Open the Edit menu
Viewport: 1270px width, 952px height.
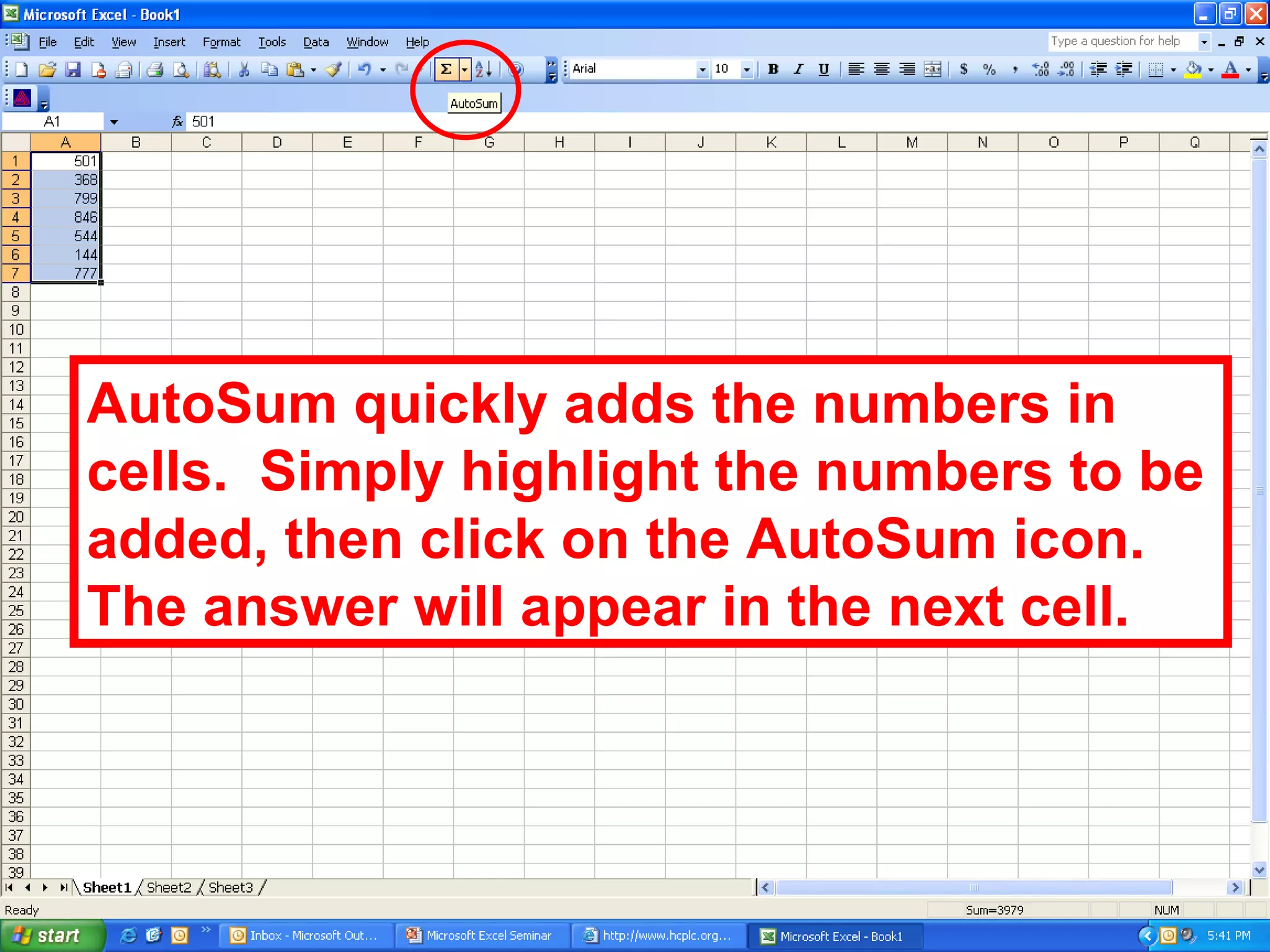(84, 42)
